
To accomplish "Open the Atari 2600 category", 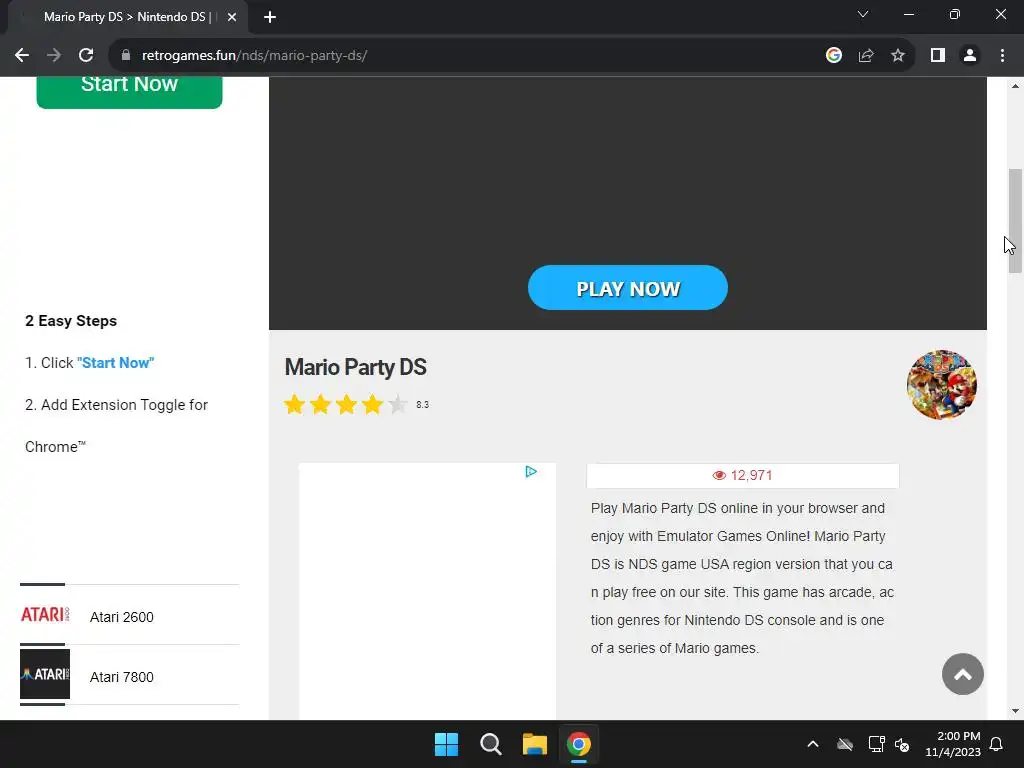I will click(121, 617).
